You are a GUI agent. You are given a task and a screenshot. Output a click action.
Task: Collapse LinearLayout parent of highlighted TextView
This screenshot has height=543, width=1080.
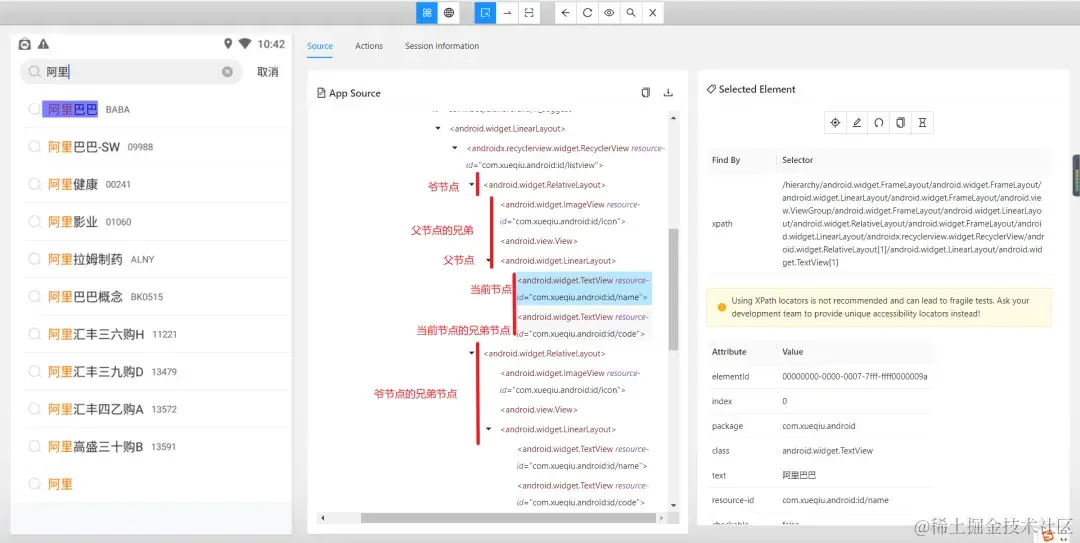click(488, 260)
